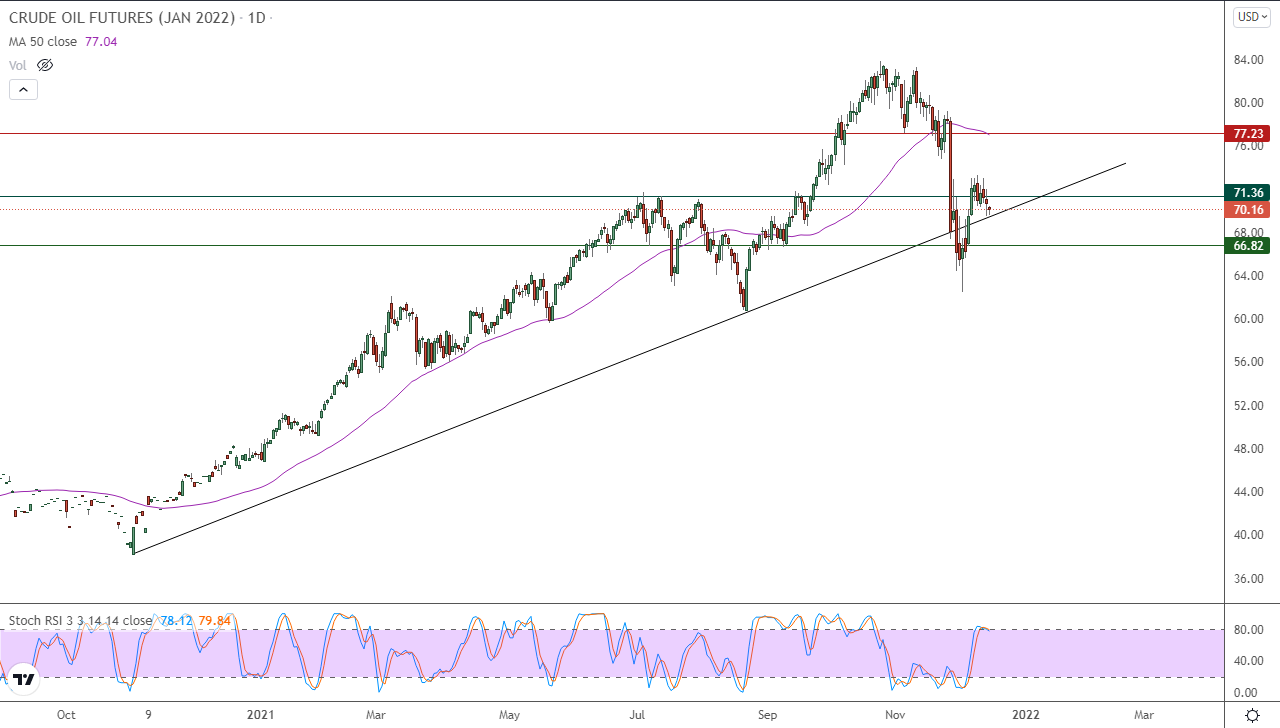Click the Vol indicator label
Image resolution: width=1280 pixels, height=728 pixels.
tap(18, 65)
